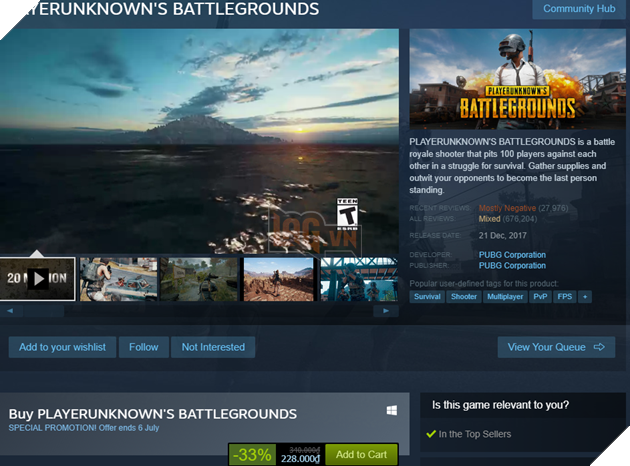Screen dimensions: 630x466
Task: Select the blue scaffolding screenshot thumbnail
Action: pos(358,279)
